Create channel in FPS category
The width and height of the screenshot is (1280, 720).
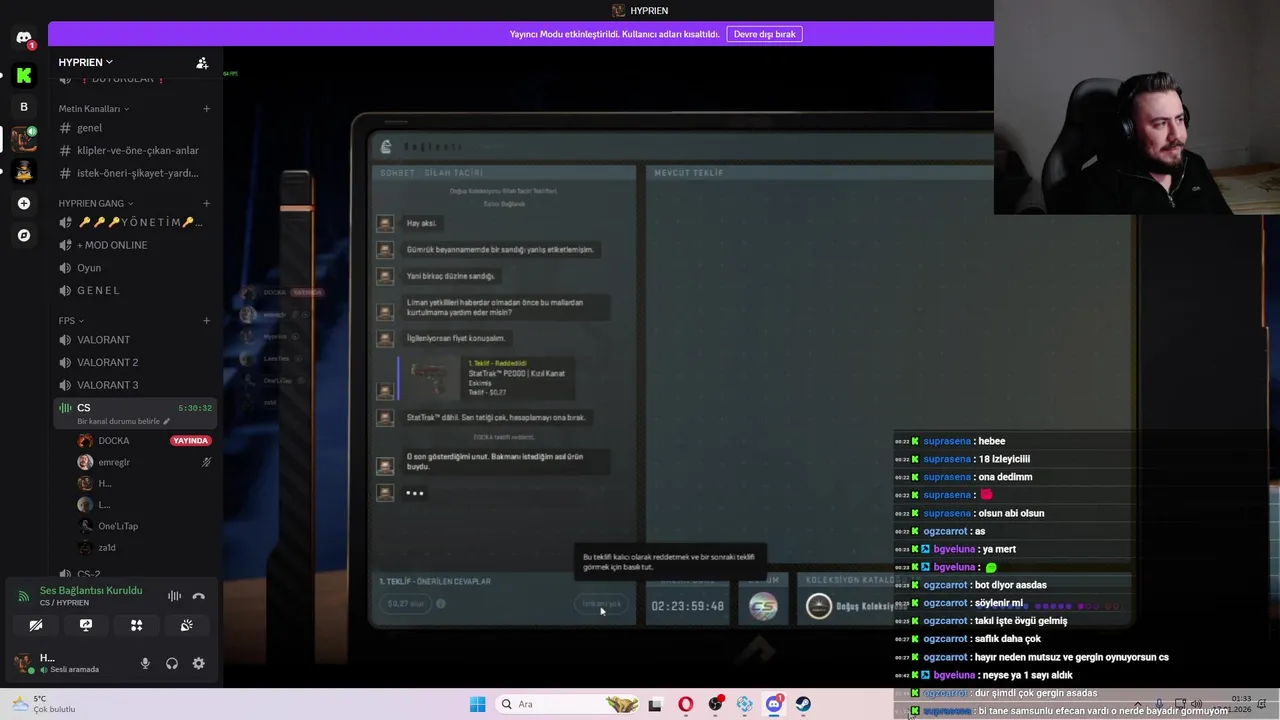206,321
